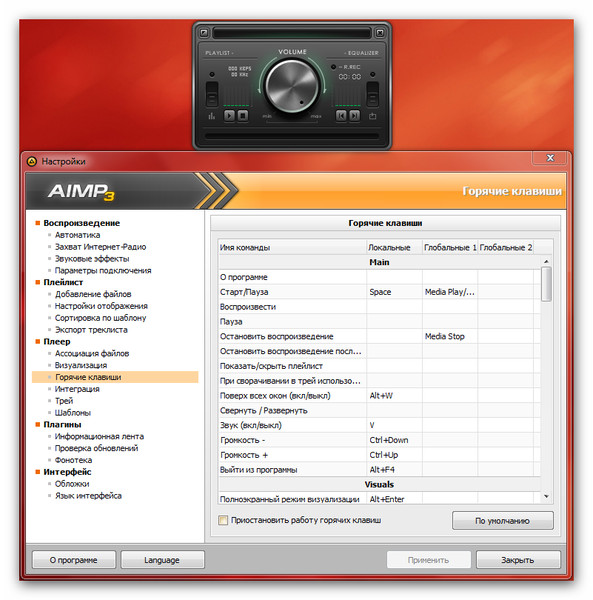Open Ассоциация файлов settings

click(92, 354)
